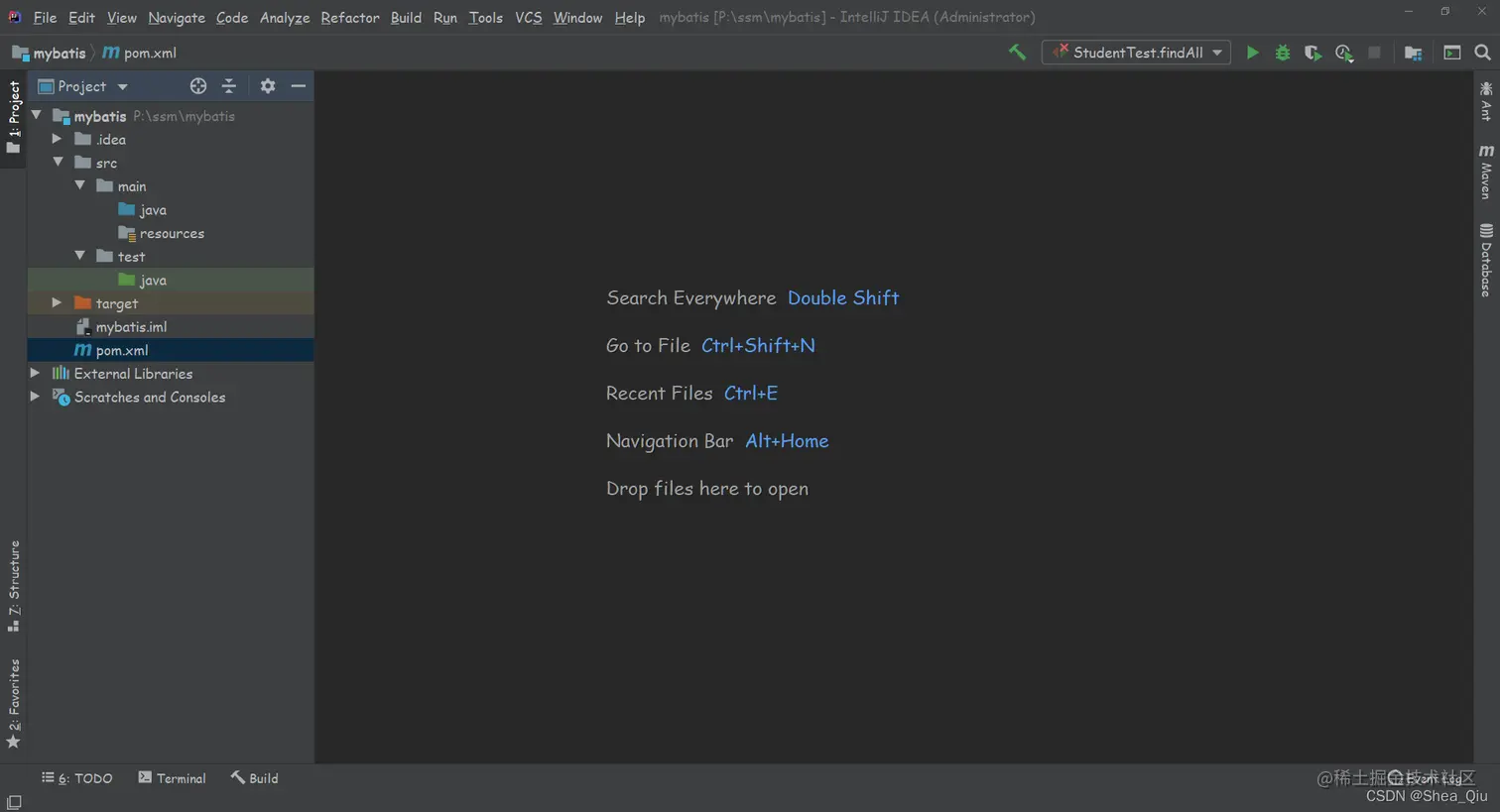1500x812 pixels.
Task: Click the Search Everywhere magnifier icon
Action: [x=1482, y=53]
